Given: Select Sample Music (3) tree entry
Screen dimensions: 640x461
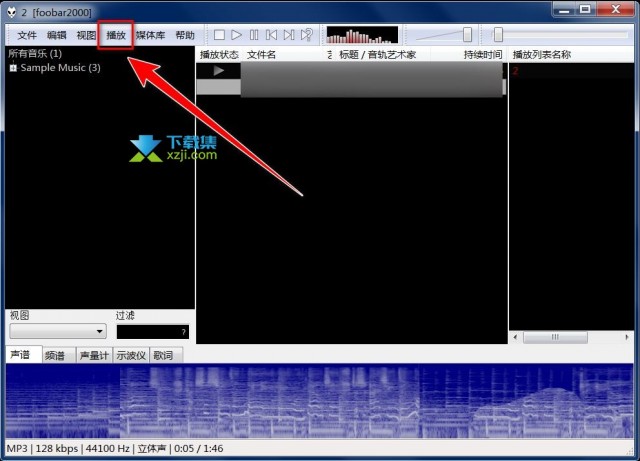Looking at the screenshot, I should pos(60,68).
